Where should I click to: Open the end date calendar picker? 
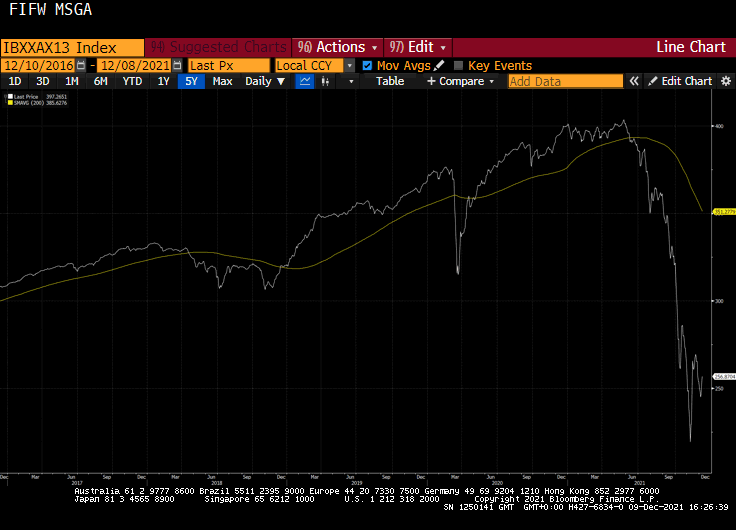pyautogui.click(x=177, y=65)
